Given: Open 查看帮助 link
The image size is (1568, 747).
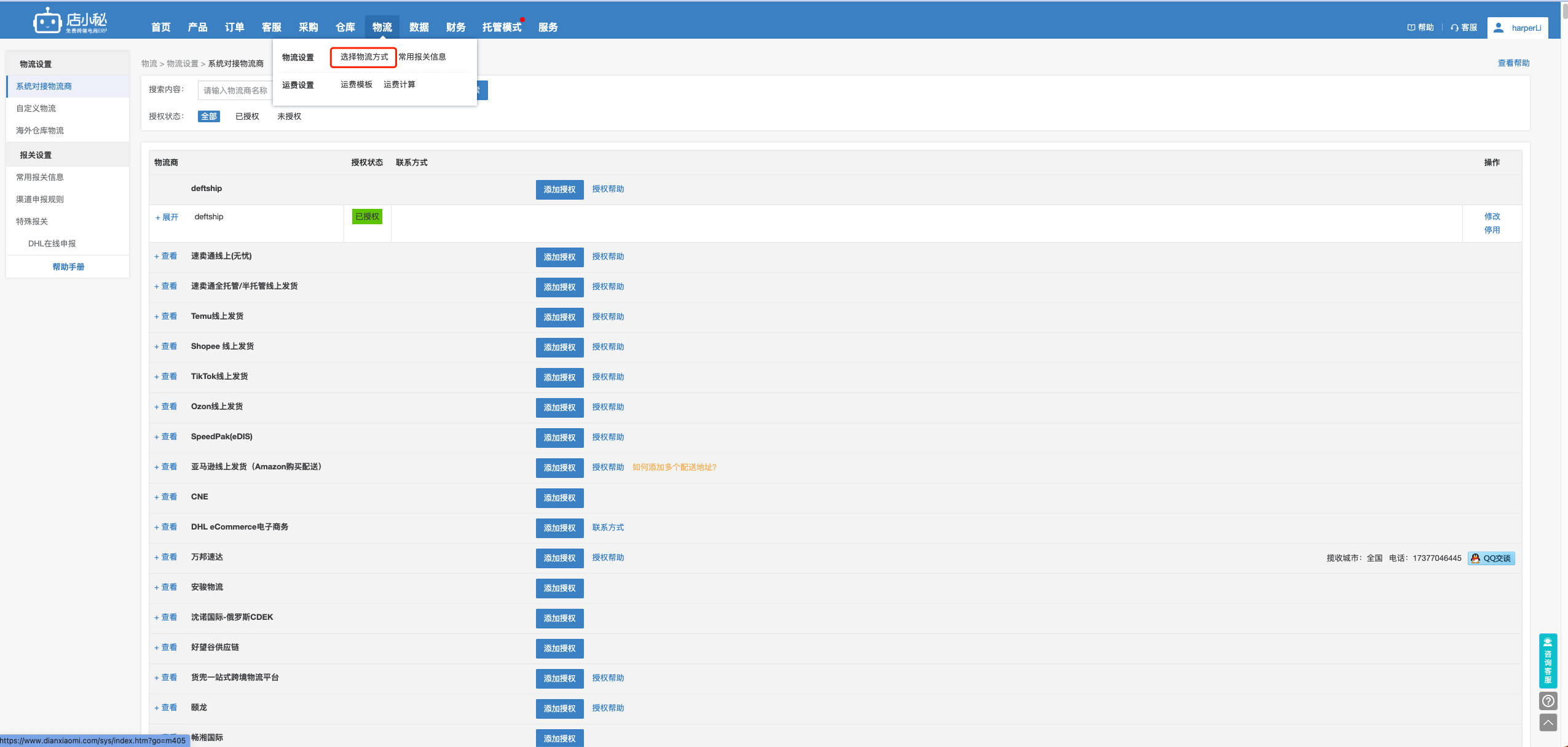Looking at the screenshot, I should (x=1513, y=63).
